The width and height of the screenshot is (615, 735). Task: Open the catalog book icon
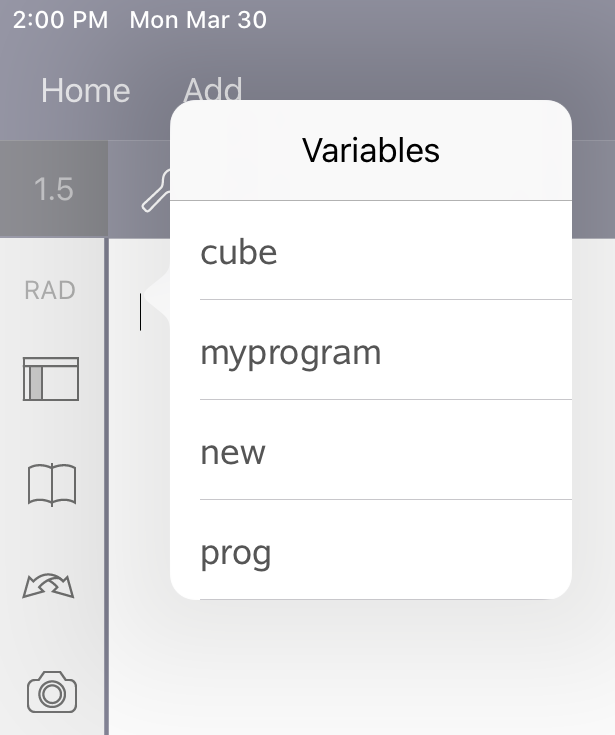pyautogui.click(x=52, y=485)
